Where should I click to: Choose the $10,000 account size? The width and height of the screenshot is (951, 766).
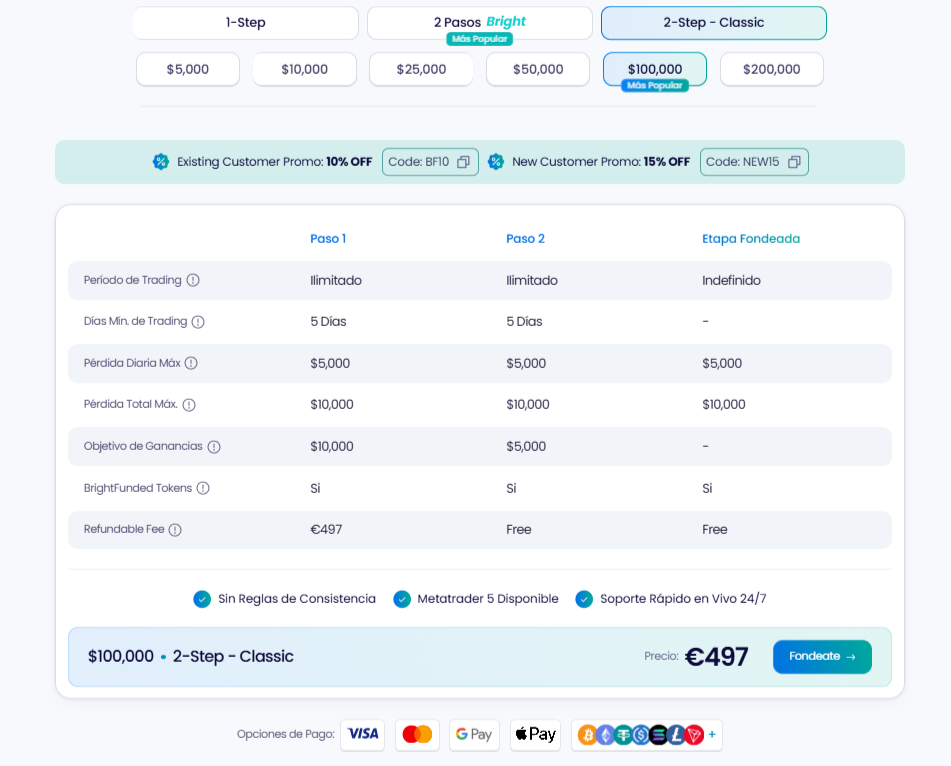point(304,69)
